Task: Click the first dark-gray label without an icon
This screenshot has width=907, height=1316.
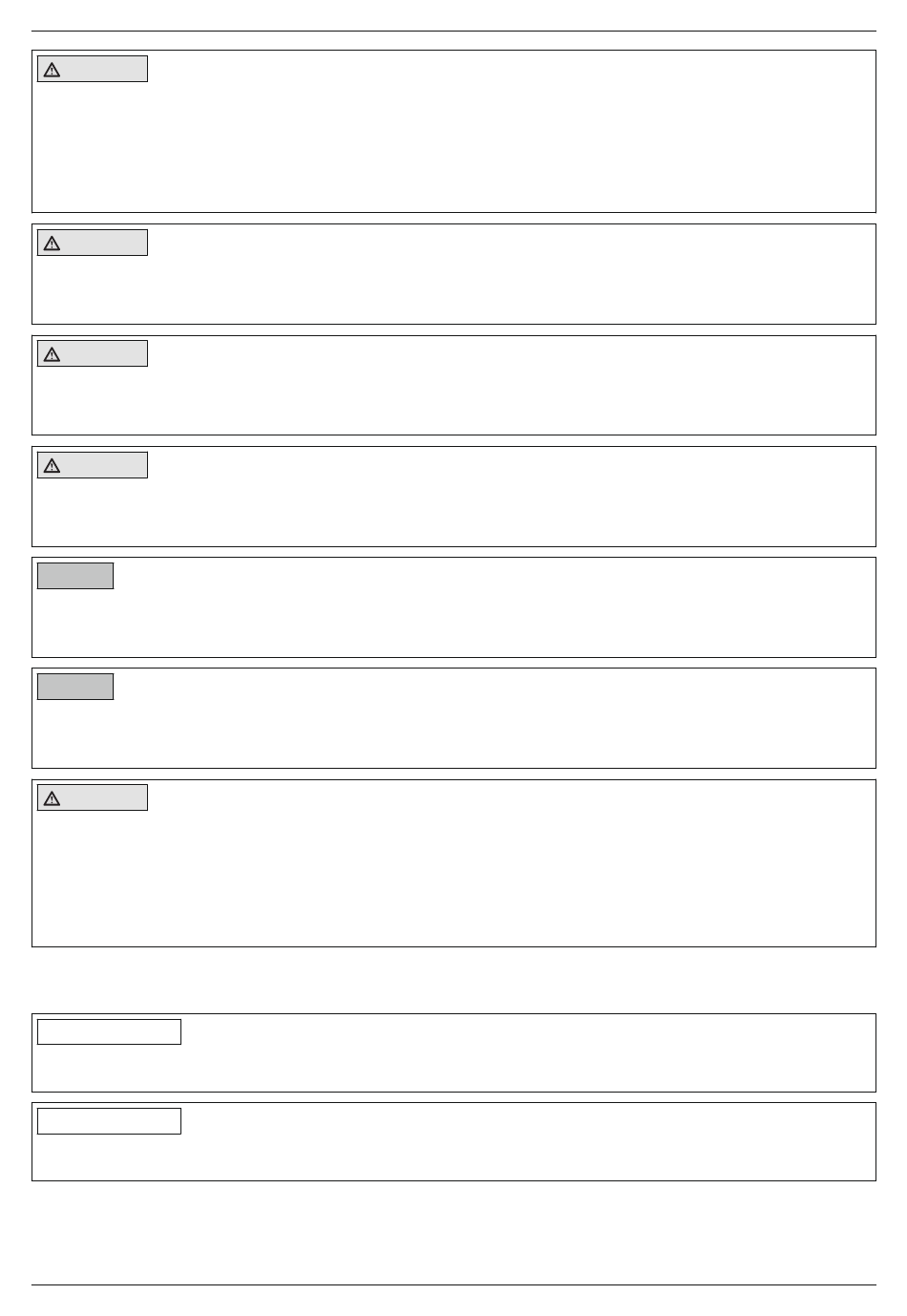Action: coord(75,576)
